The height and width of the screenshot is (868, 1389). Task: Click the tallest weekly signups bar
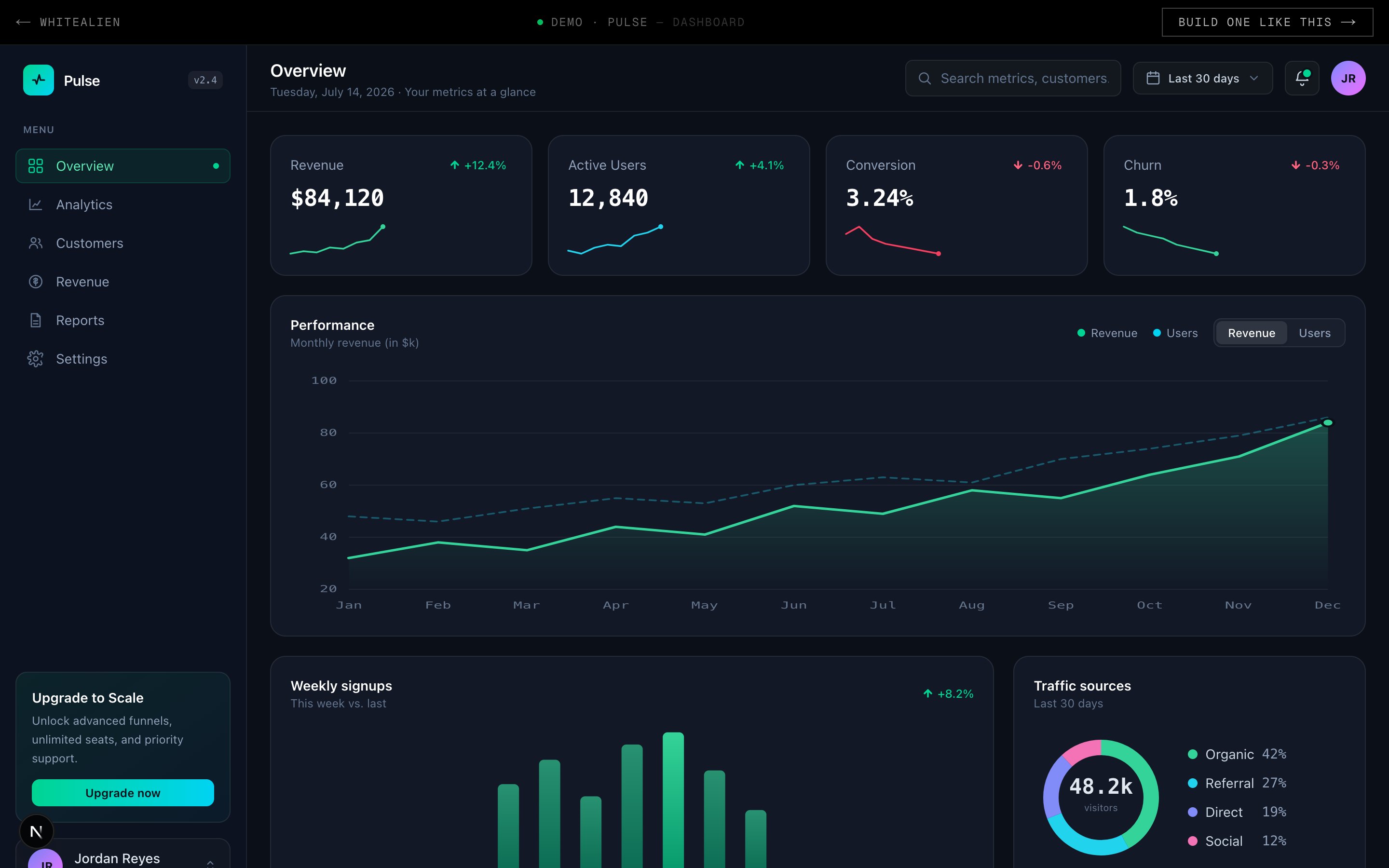click(673, 800)
